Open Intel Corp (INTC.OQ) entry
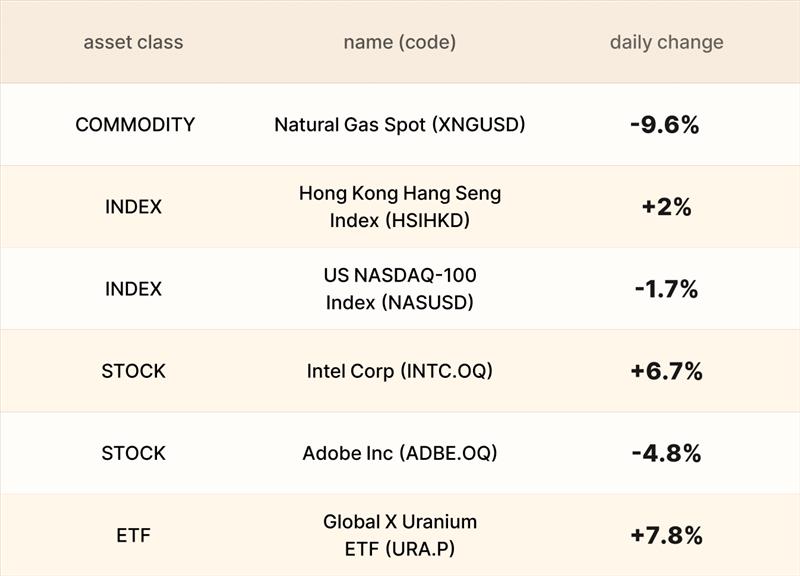This screenshot has height=576, width=800. tap(399, 371)
